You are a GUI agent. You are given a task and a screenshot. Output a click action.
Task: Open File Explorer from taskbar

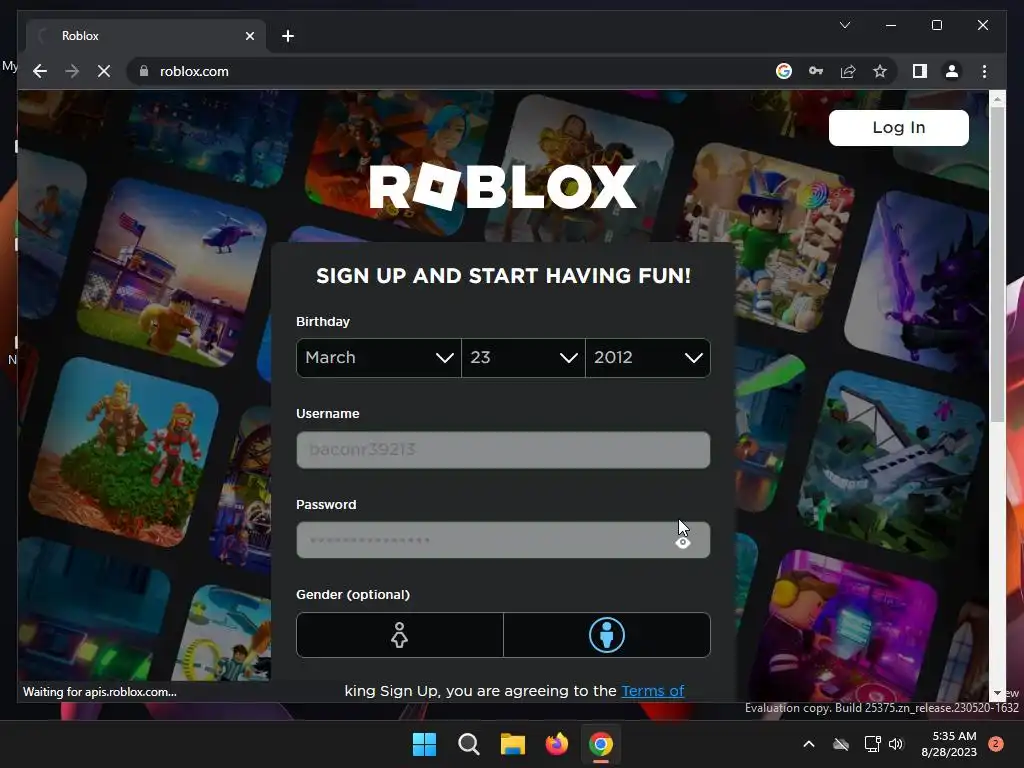(x=513, y=744)
